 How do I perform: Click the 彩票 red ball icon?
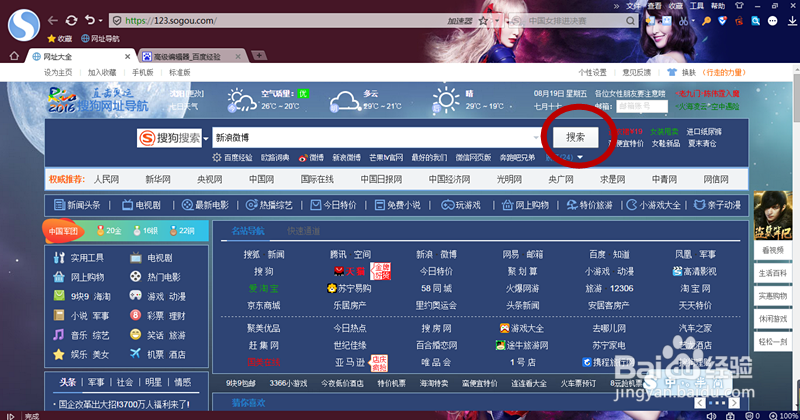click(x=135, y=315)
